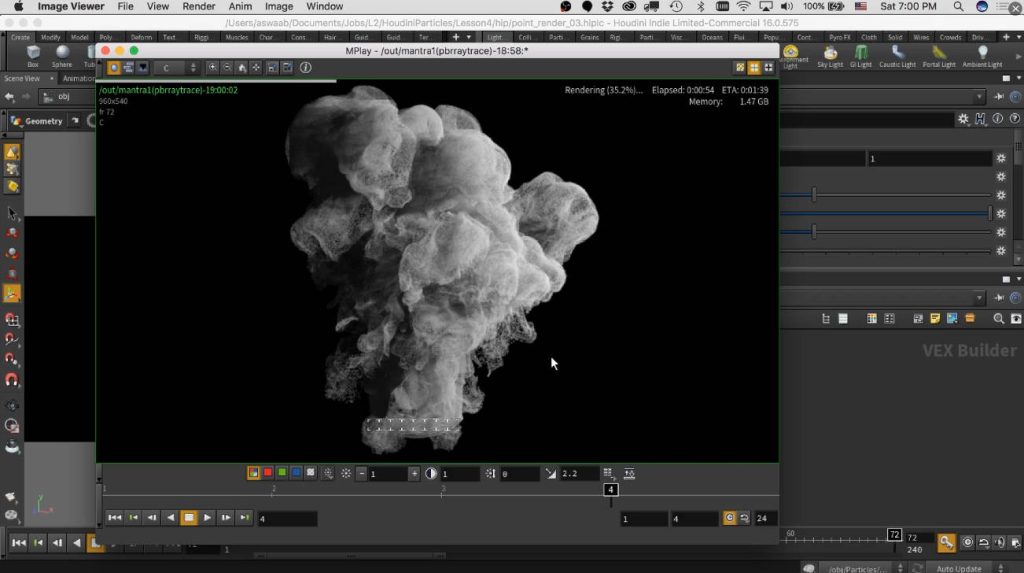Open the View menu
The width and height of the screenshot is (1024, 573).
tap(157, 7)
